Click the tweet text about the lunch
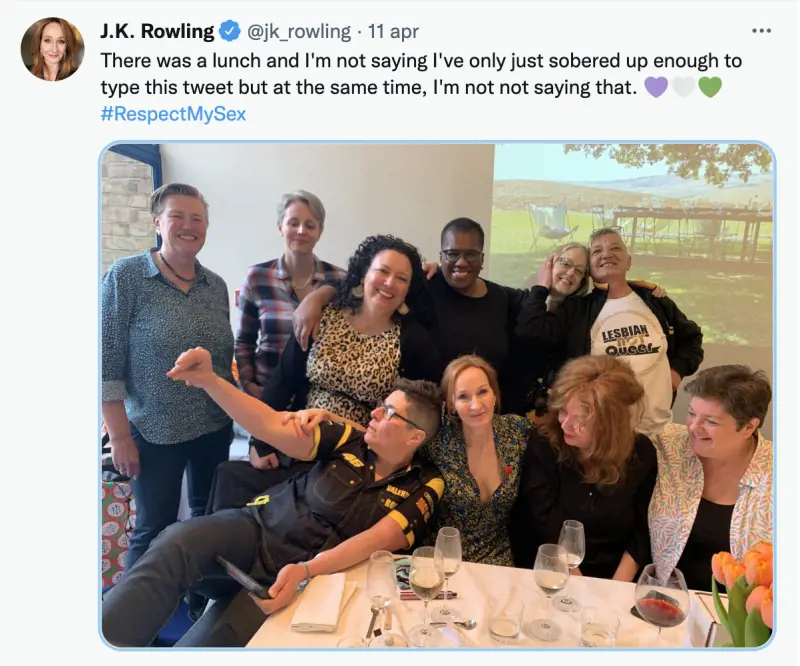This screenshot has width=800, height=666. click(x=420, y=74)
